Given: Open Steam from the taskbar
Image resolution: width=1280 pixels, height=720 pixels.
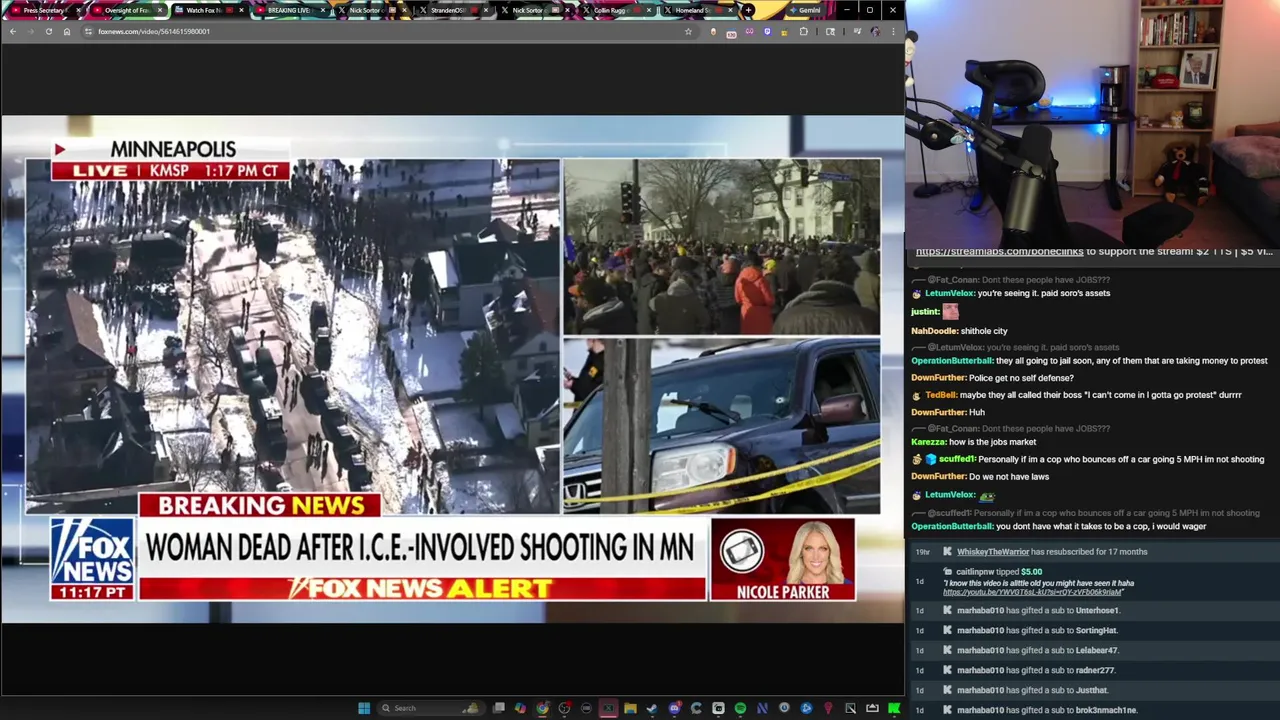Looking at the screenshot, I should [652, 708].
